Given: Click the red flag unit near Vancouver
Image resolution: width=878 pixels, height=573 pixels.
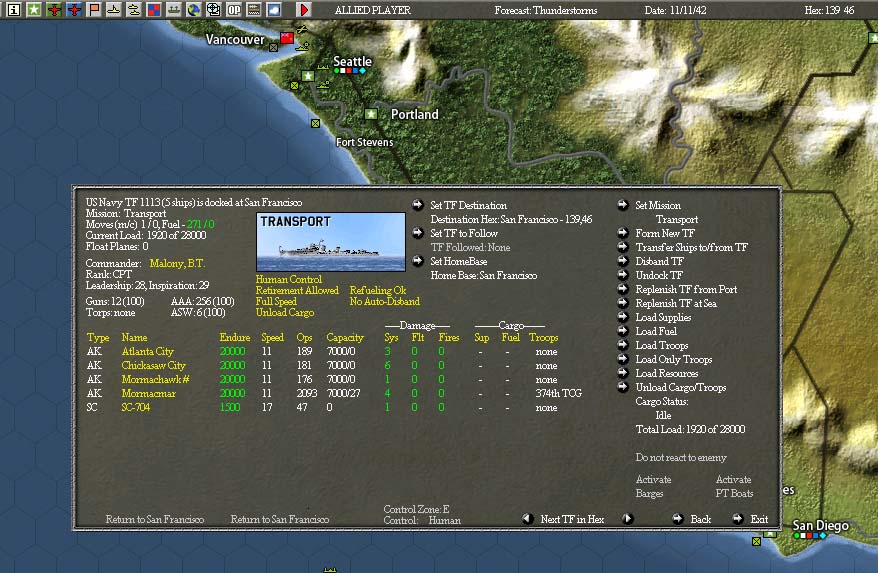Looking at the screenshot, I should pos(287,38).
